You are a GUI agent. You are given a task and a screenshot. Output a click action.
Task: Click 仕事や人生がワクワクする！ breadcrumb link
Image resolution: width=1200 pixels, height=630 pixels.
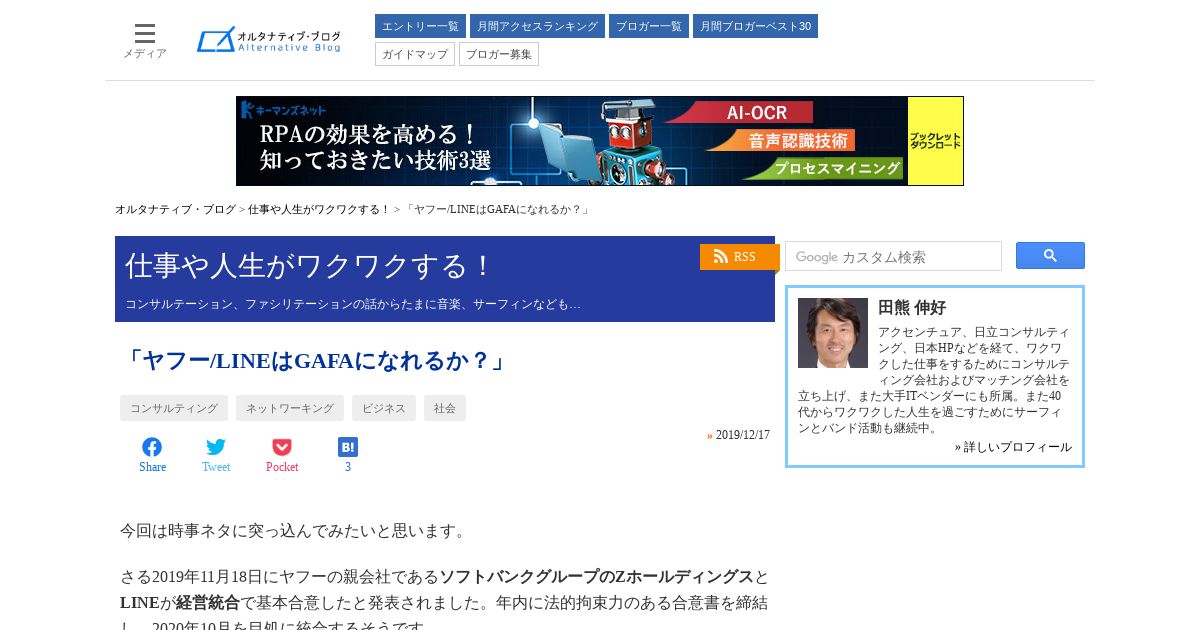(319, 209)
